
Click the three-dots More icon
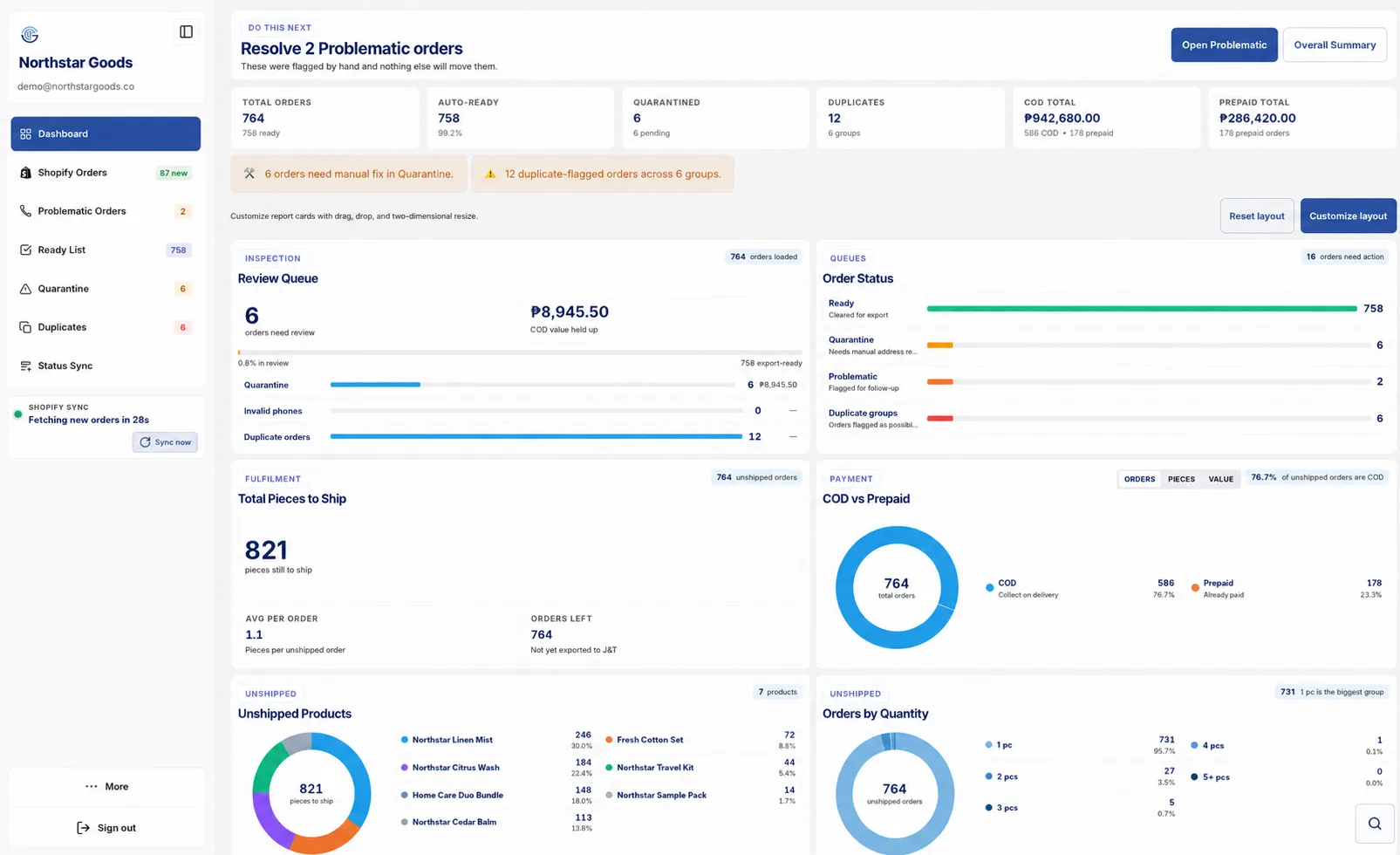point(92,787)
